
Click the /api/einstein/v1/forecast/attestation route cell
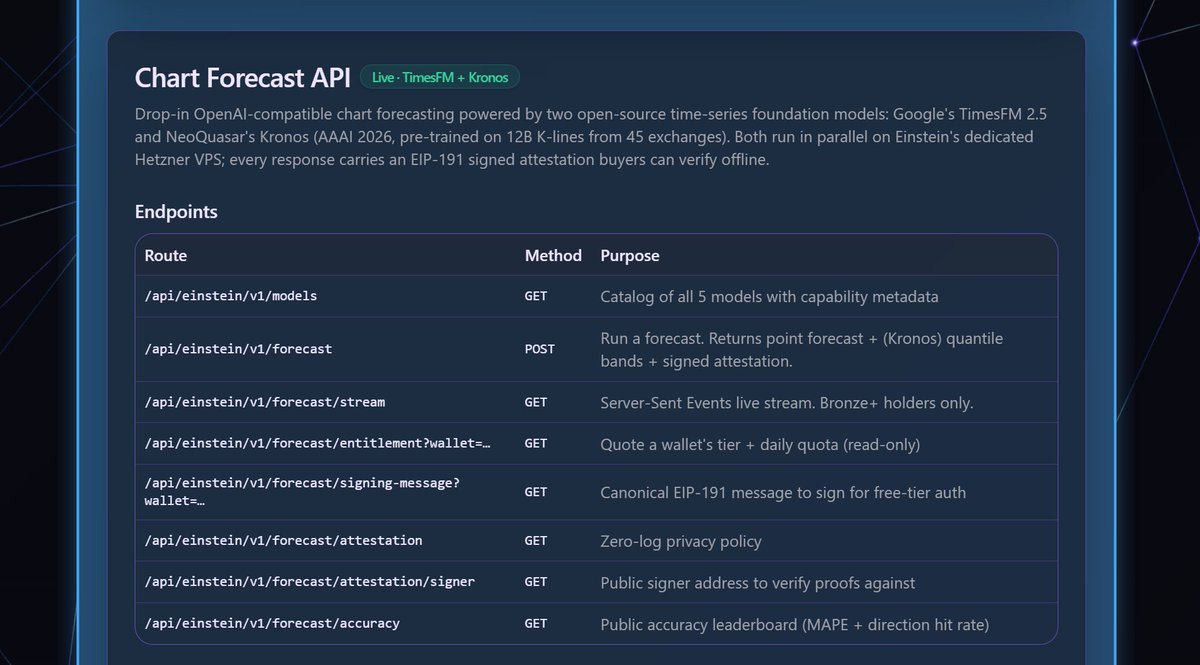[284, 541]
